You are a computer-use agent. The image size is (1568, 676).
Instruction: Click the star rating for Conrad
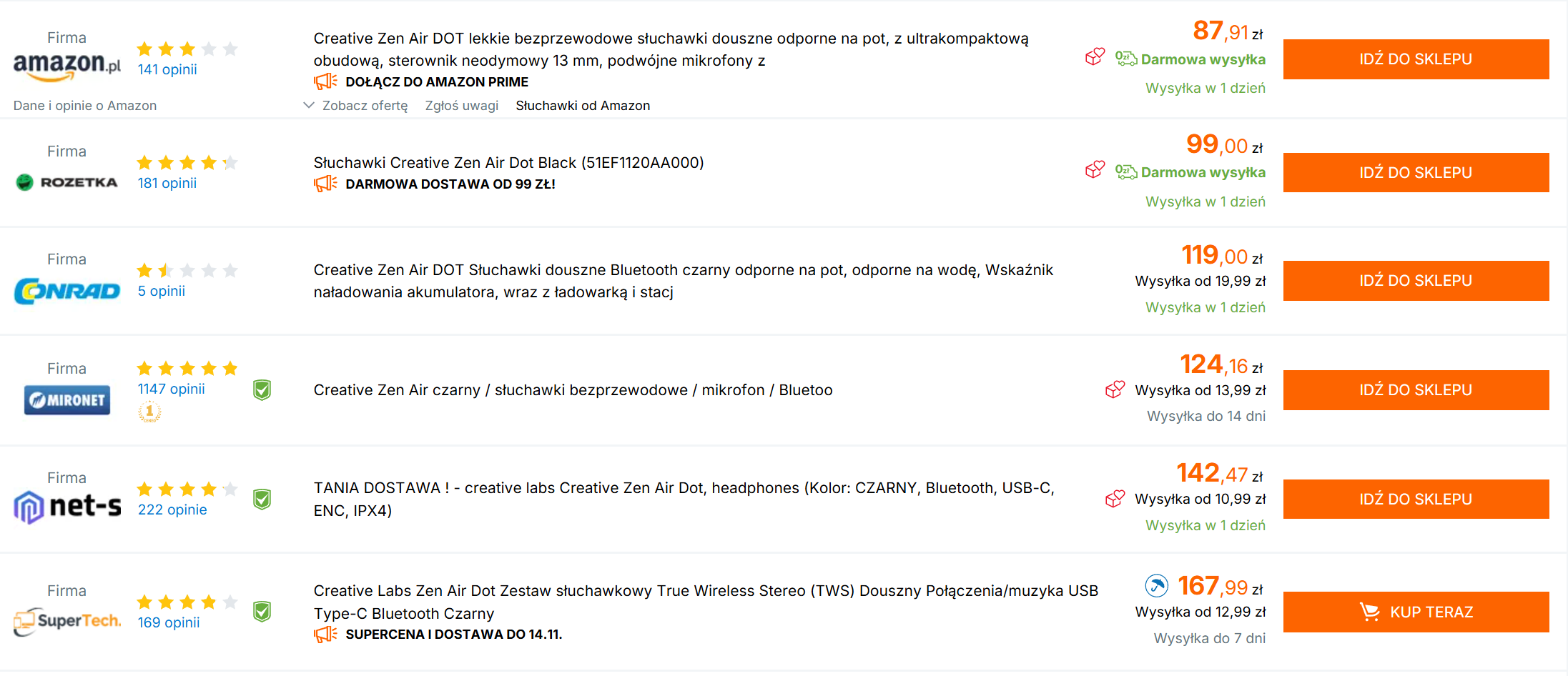[187, 270]
